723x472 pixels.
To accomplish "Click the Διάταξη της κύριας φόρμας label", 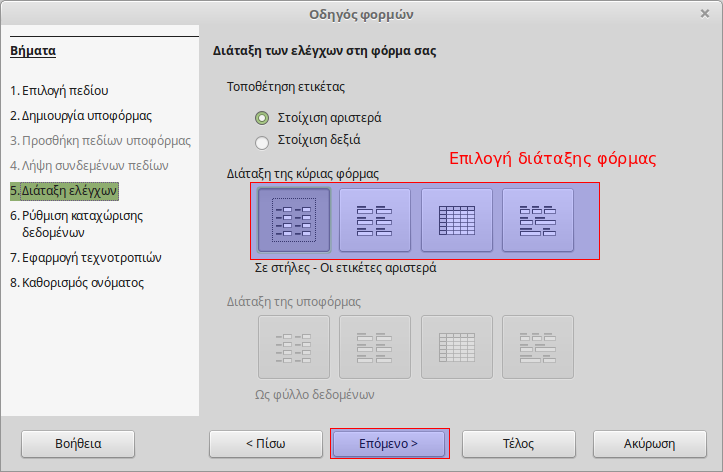I will click(x=302, y=174).
